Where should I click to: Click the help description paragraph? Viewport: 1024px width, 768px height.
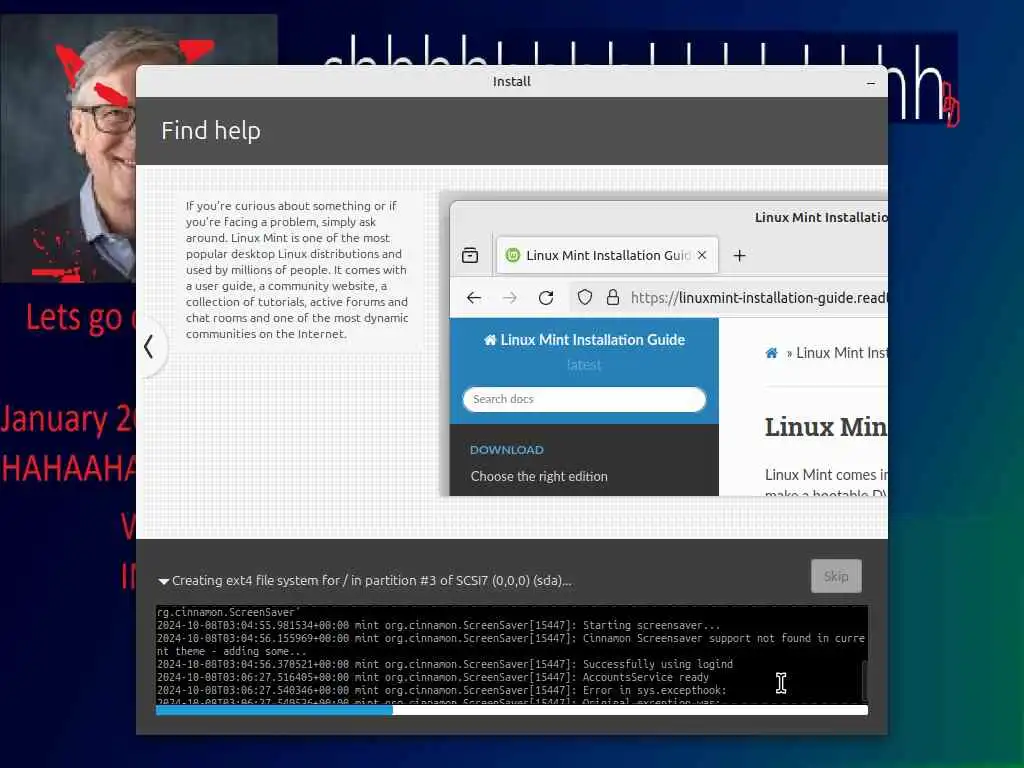click(x=296, y=270)
